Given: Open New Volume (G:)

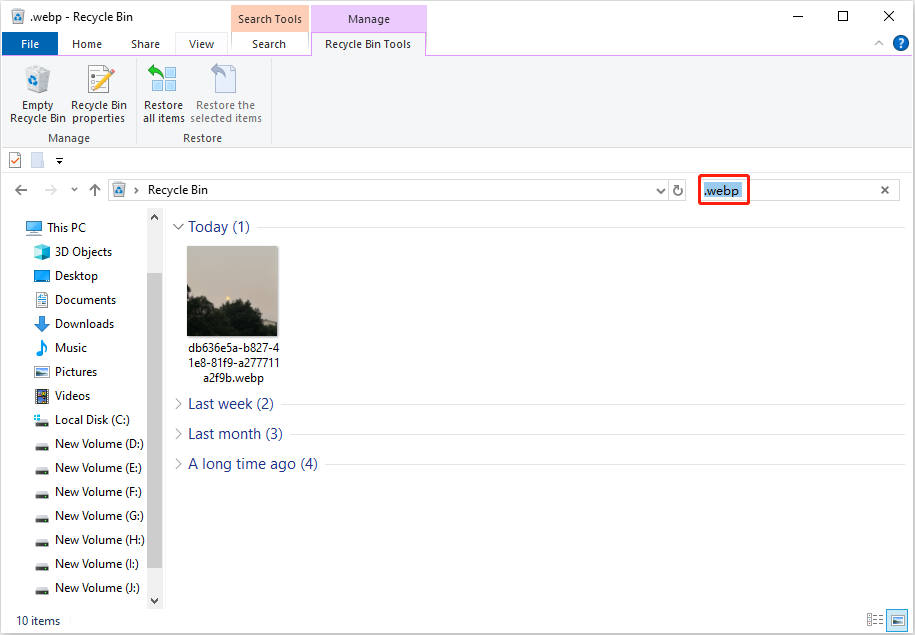Looking at the screenshot, I should click(x=89, y=515).
